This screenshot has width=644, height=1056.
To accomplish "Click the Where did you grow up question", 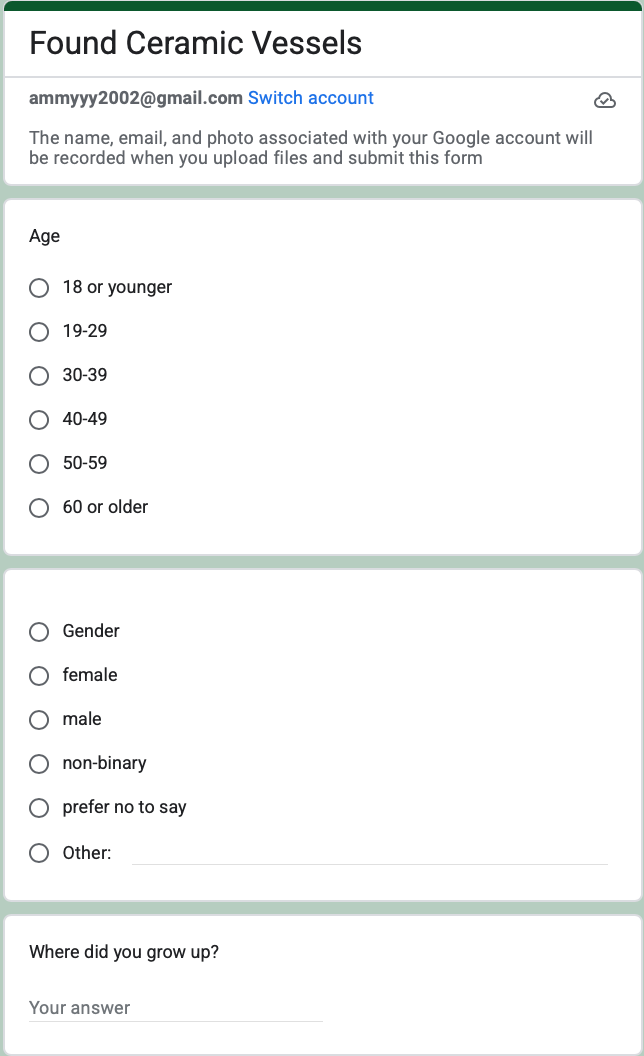I will pyautogui.click(x=124, y=952).
